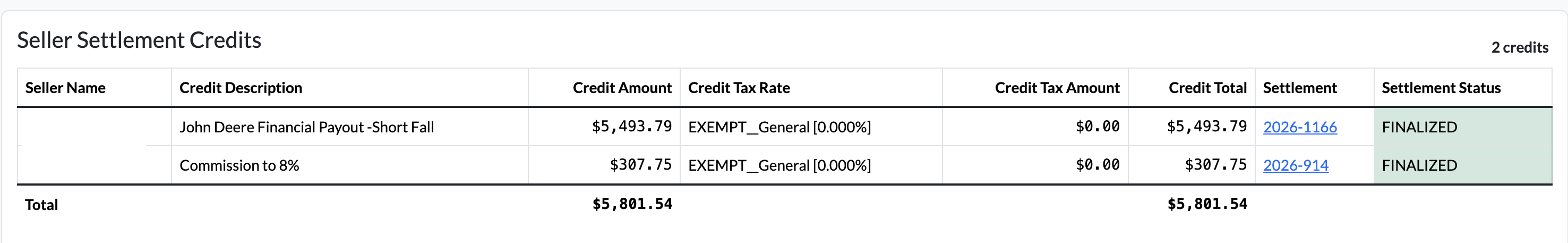Click the Total row label
1568x243 pixels.
click(x=41, y=205)
